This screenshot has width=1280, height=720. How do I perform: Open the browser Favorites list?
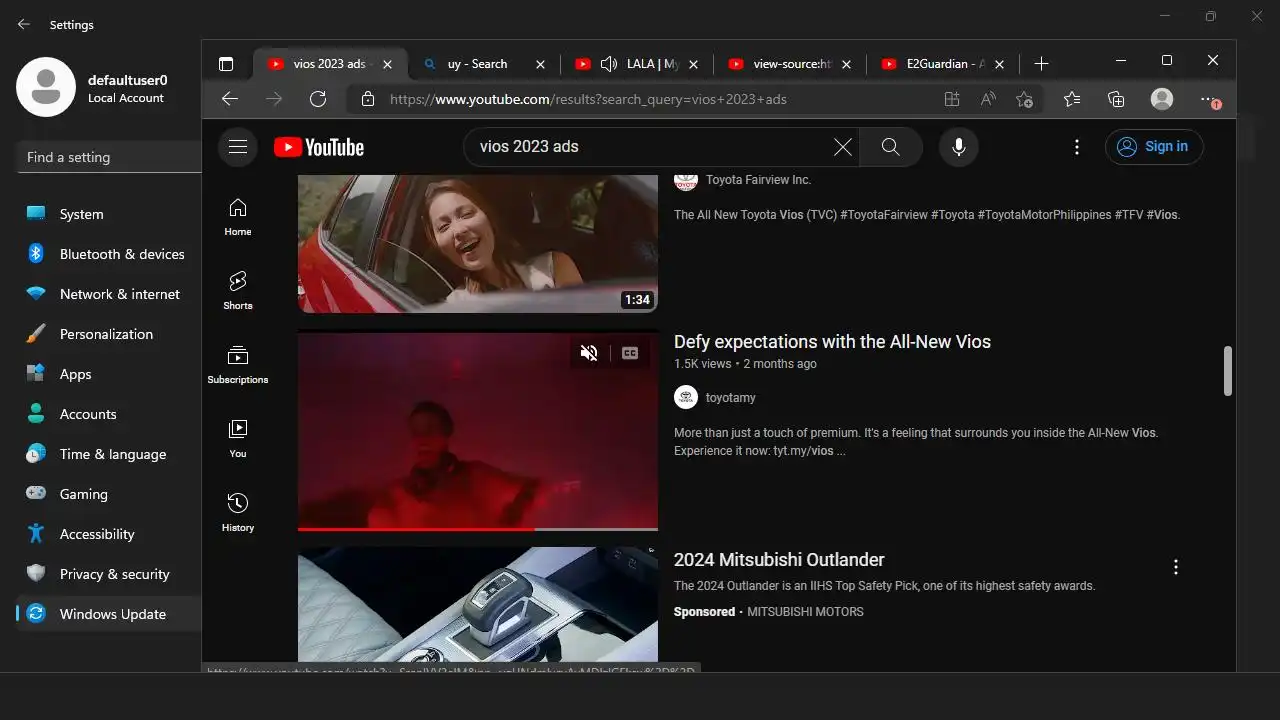[x=1072, y=99]
